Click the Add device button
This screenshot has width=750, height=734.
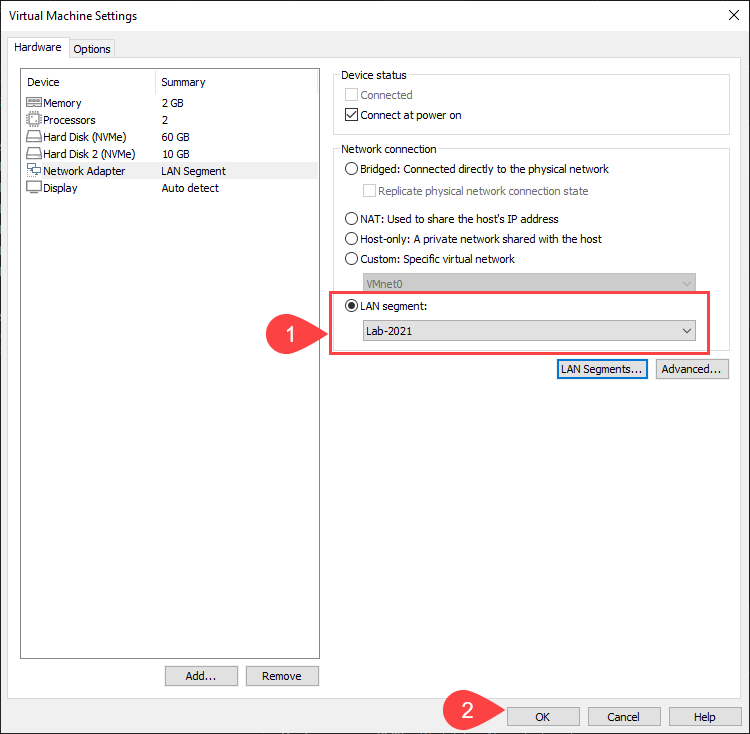tap(201, 676)
